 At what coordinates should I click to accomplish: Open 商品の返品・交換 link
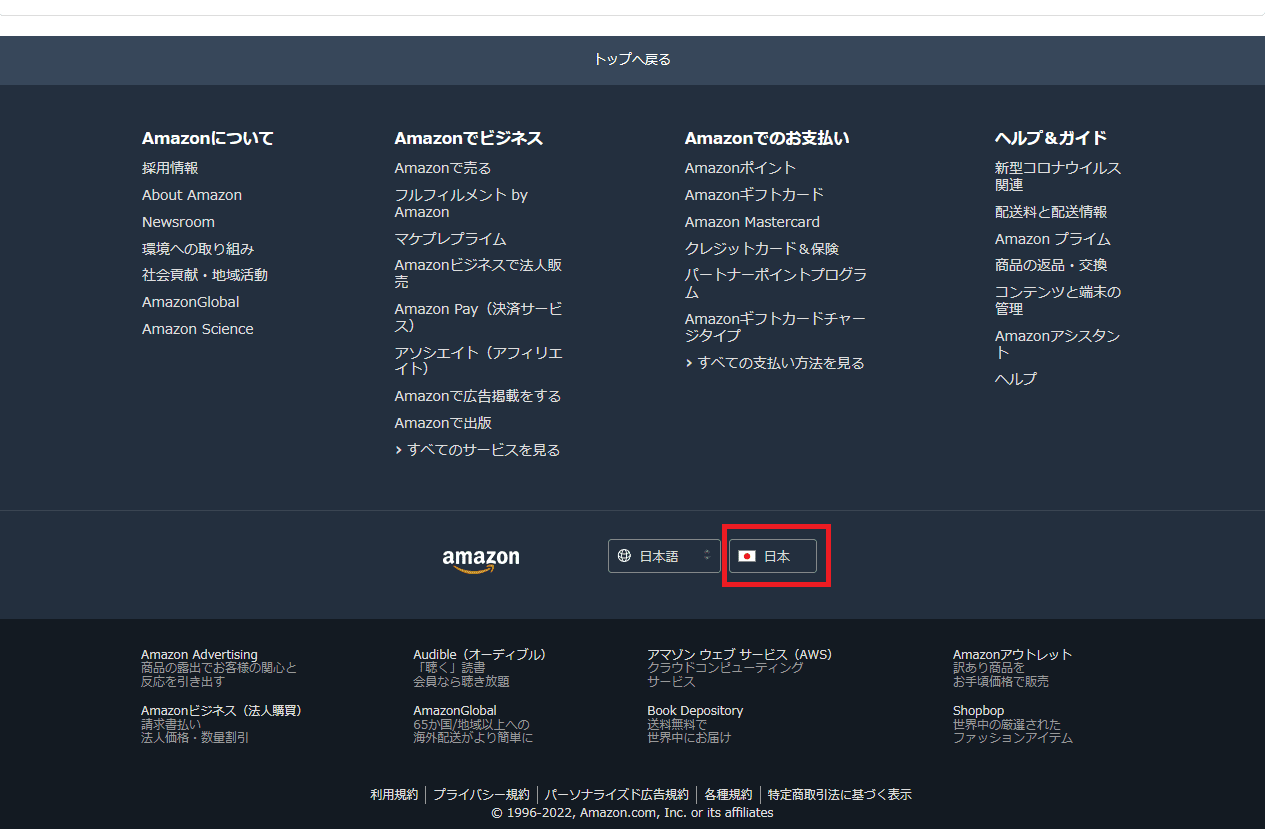tap(1051, 265)
